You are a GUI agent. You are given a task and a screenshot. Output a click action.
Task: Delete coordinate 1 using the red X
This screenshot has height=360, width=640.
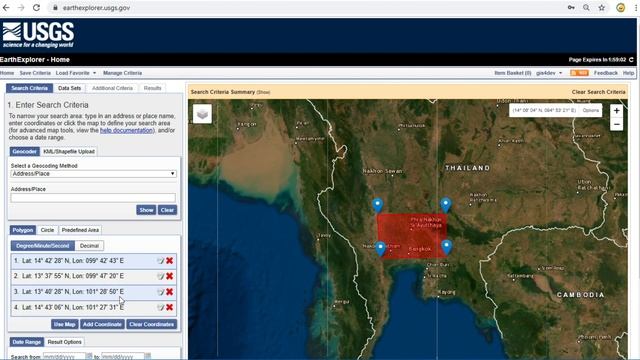point(170,260)
